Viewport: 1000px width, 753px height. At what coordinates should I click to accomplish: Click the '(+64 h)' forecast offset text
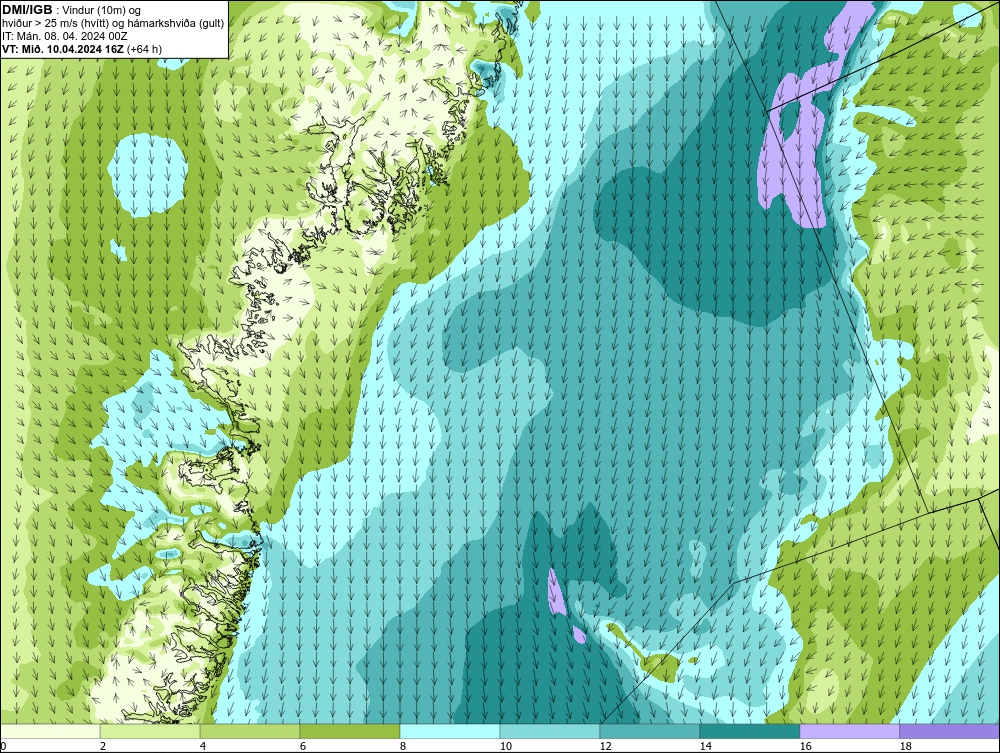[145, 48]
